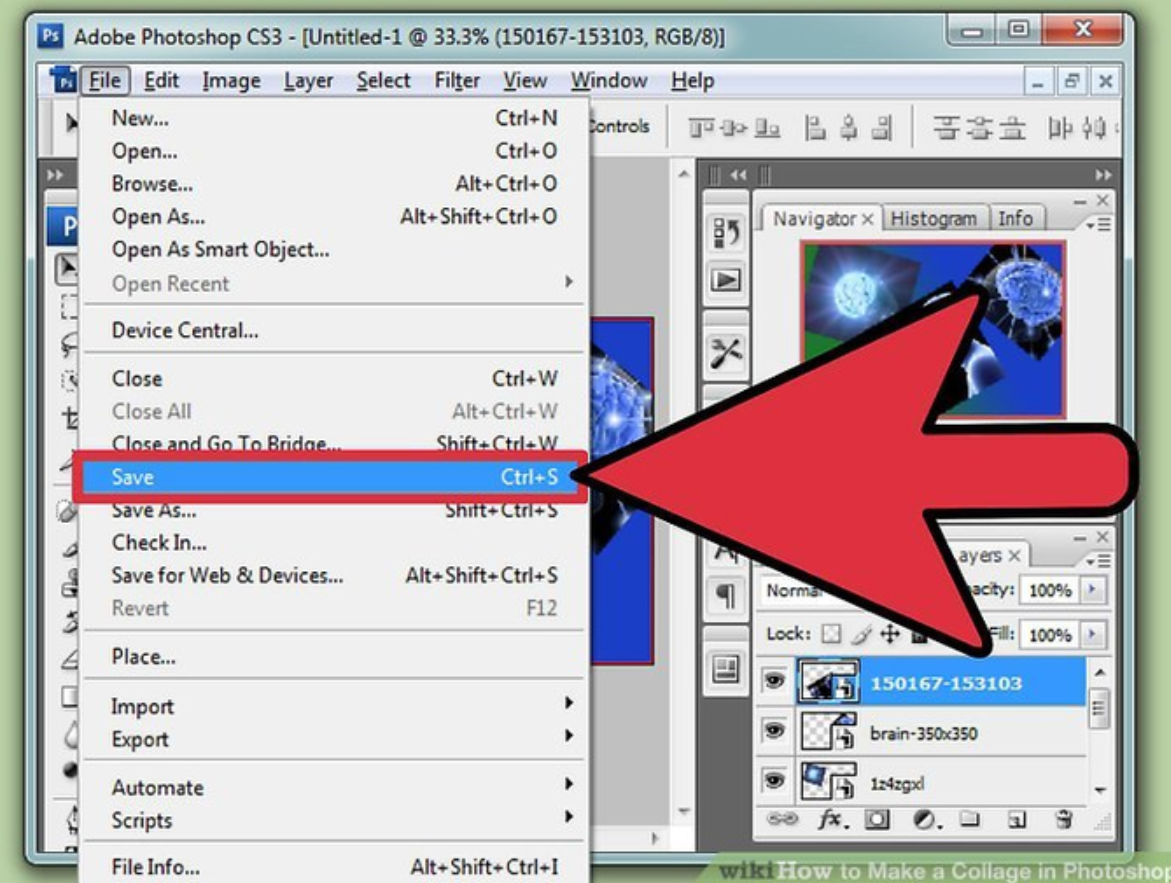
Task: Click the Fill value field
Action: (1050, 635)
